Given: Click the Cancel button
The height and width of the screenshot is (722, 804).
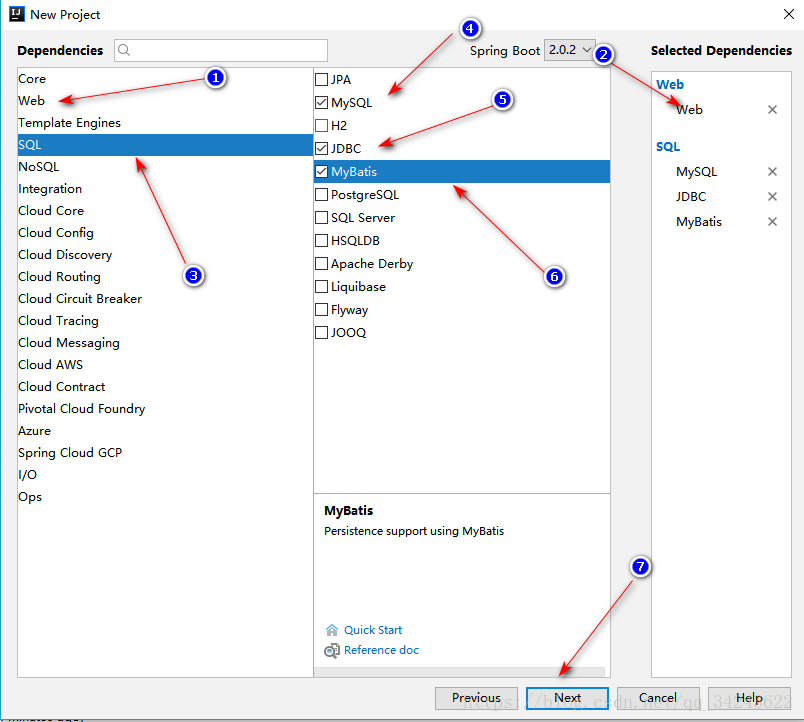Looking at the screenshot, I should [658, 698].
